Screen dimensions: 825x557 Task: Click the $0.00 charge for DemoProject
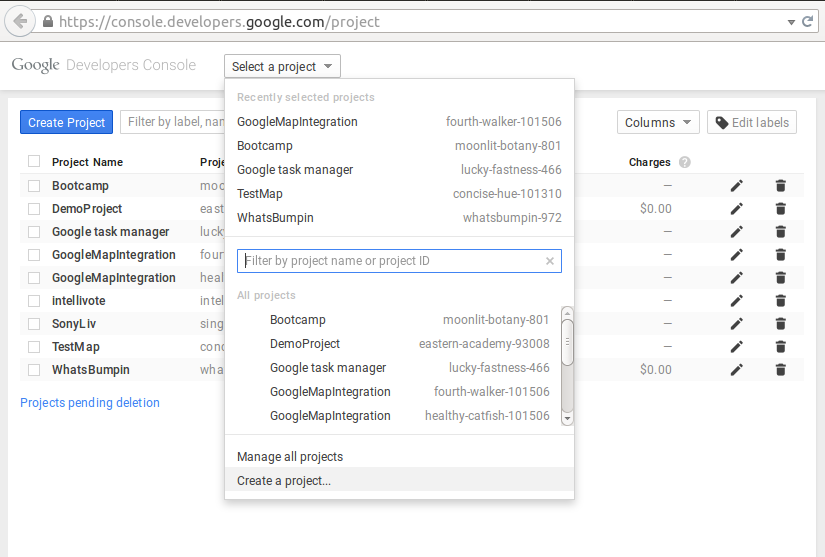click(656, 209)
